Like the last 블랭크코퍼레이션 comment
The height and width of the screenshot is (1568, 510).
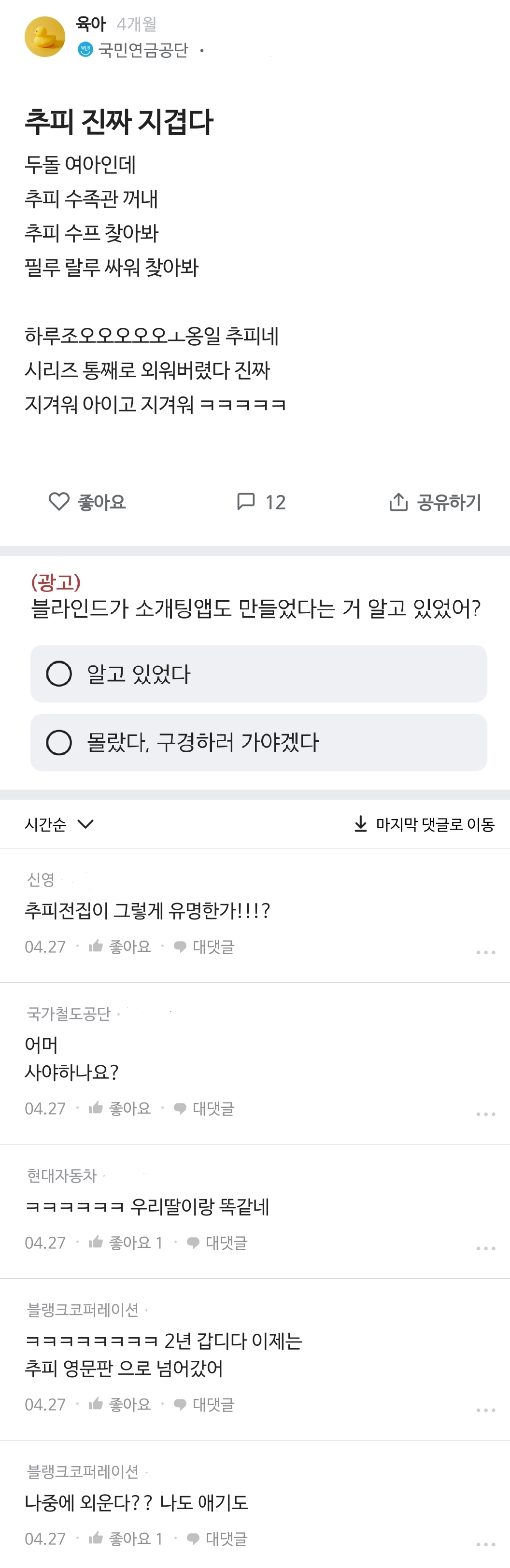pos(96,1538)
